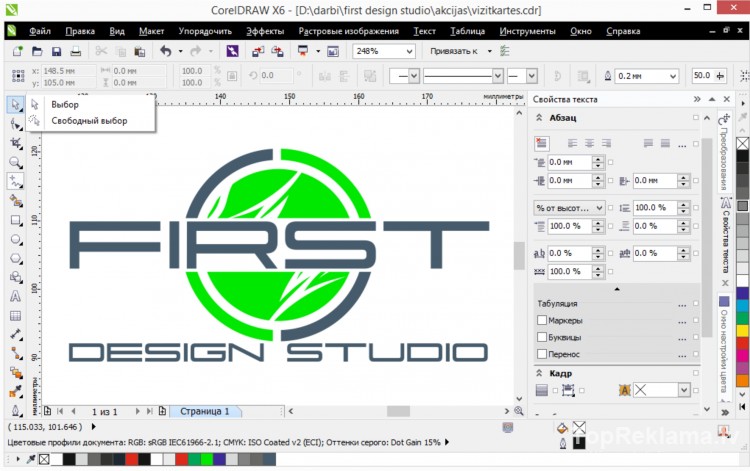Select the Text tool in the toolbox
750x471 pixels.
(x=15, y=296)
